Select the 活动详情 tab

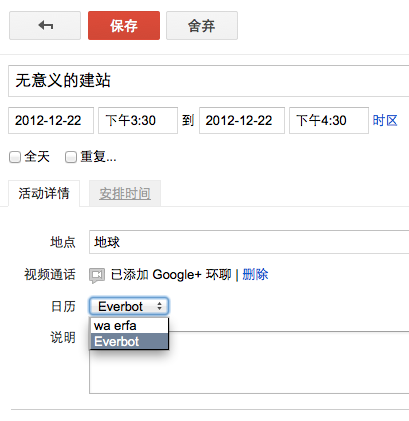pyautogui.click(x=44, y=193)
